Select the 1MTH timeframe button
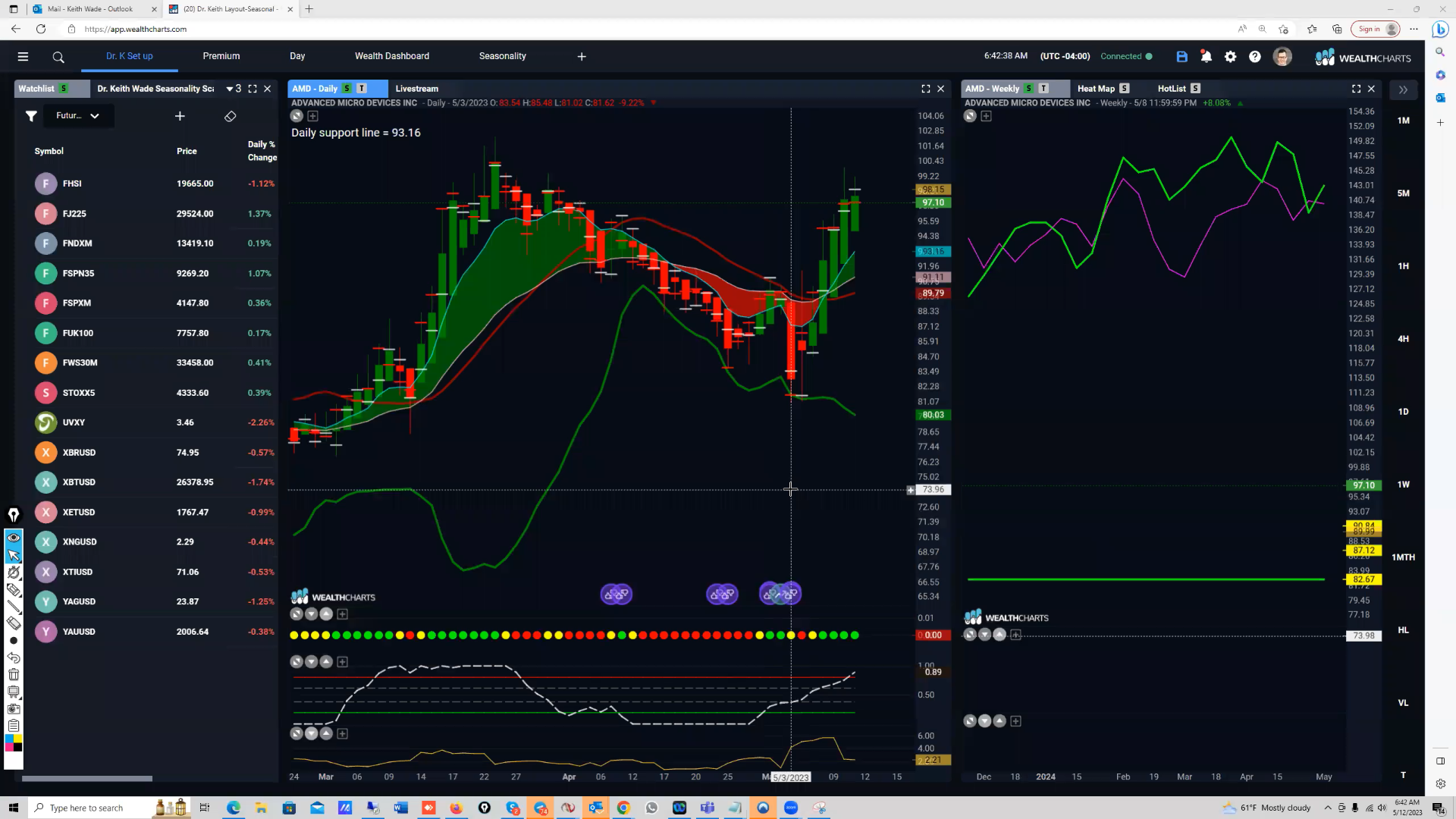The height and width of the screenshot is (819, 1456). click(x=1403, y=557)
